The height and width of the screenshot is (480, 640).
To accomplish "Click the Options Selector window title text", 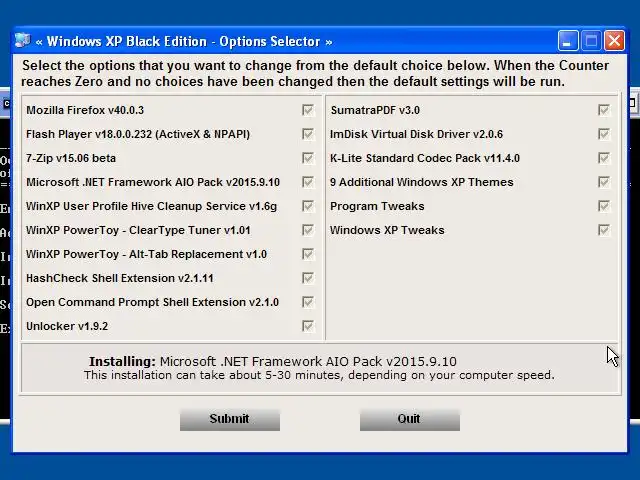I will pos(184,42).
